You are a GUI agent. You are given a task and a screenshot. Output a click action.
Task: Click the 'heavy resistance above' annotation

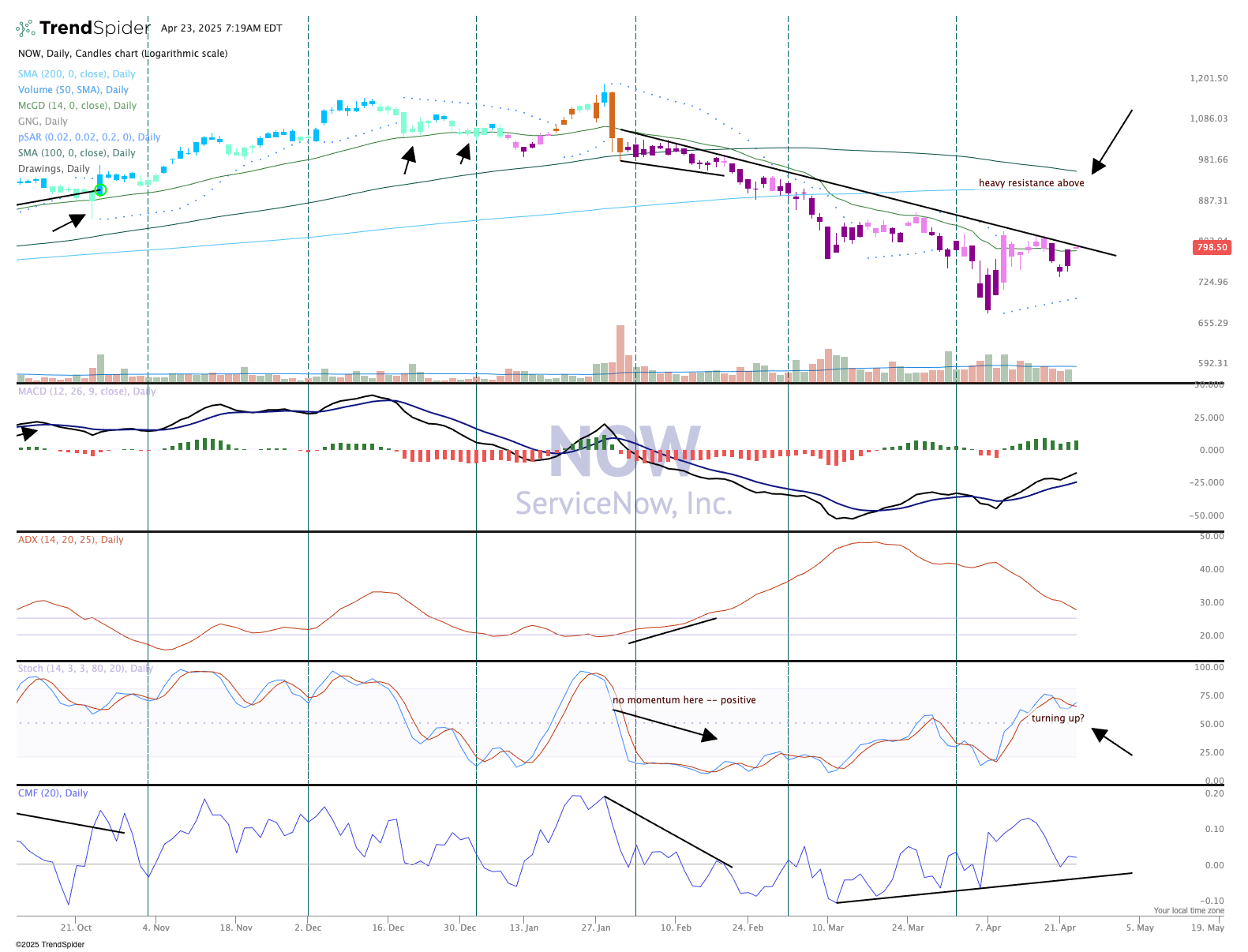1031,183
